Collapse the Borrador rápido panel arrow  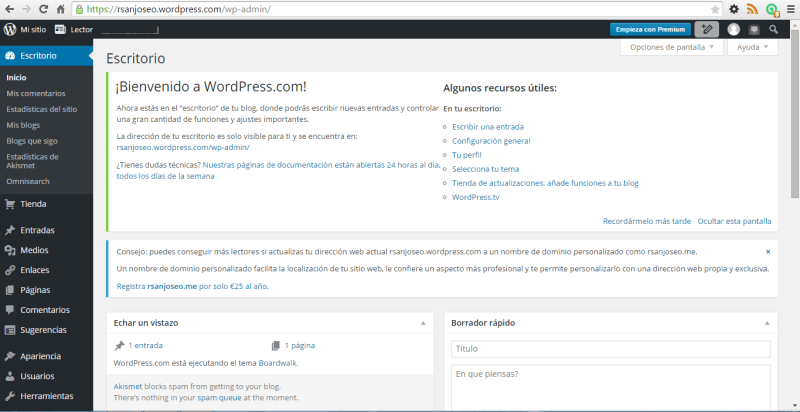[x=767, y=323]
